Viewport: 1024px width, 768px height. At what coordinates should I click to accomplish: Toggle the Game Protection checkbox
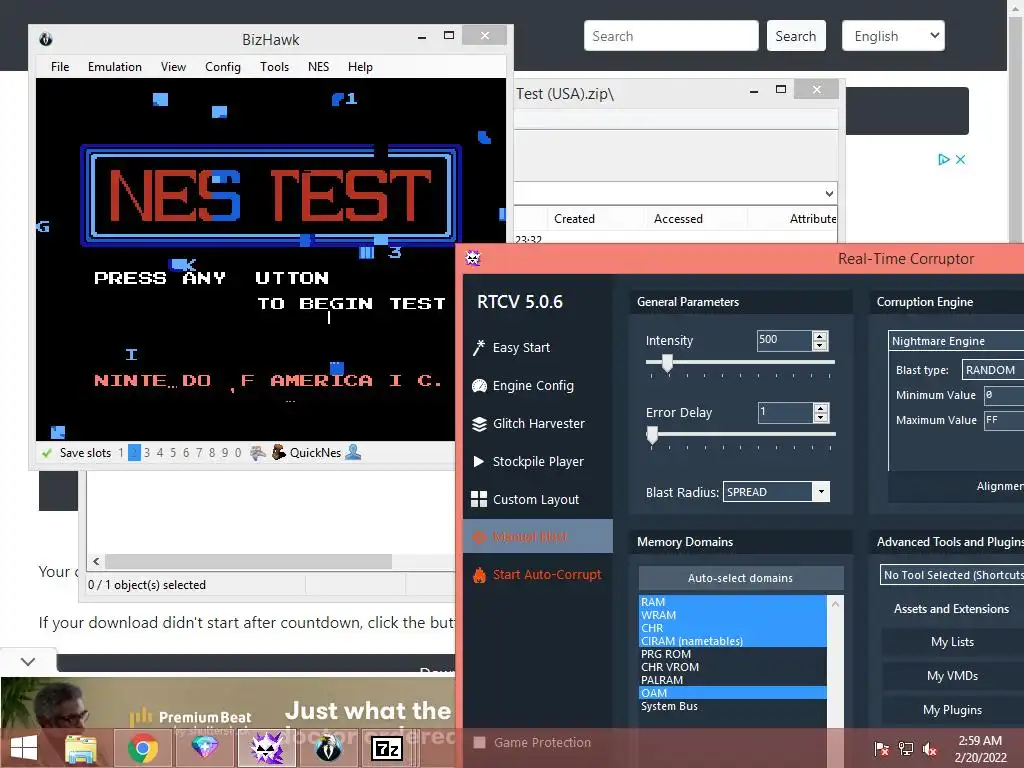(x=479, y=743)
